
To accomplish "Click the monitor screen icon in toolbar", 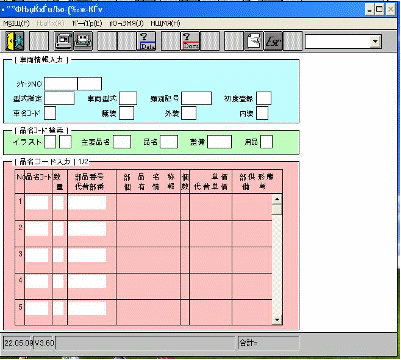I will [64, 41].
